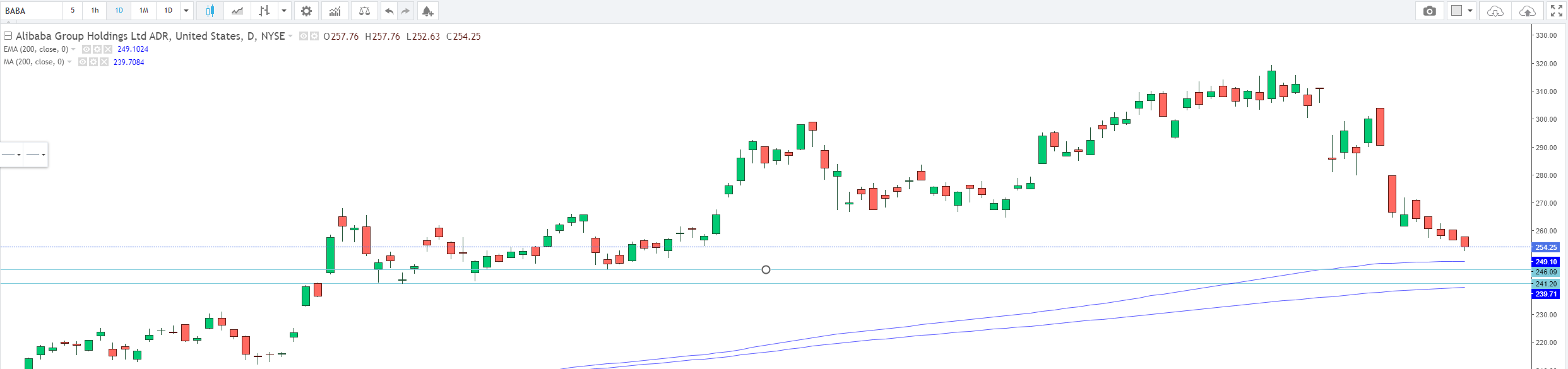This screenshot has width=1568, height=369.
Task: Remove the EMA 200 indicator
Action: click(108, 49)
